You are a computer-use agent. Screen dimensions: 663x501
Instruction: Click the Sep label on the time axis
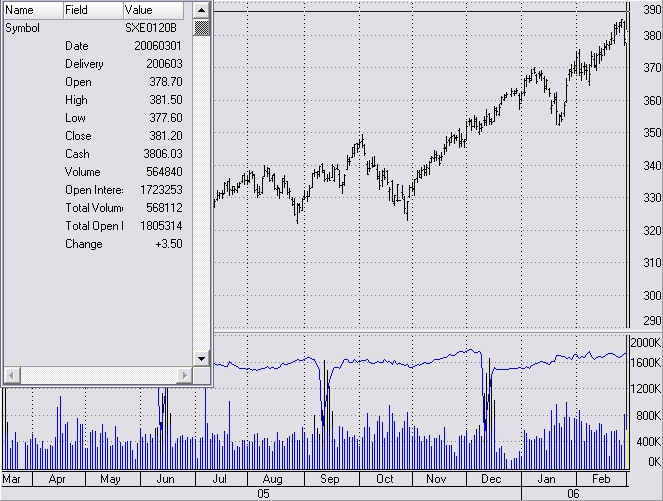pos(328,479)
